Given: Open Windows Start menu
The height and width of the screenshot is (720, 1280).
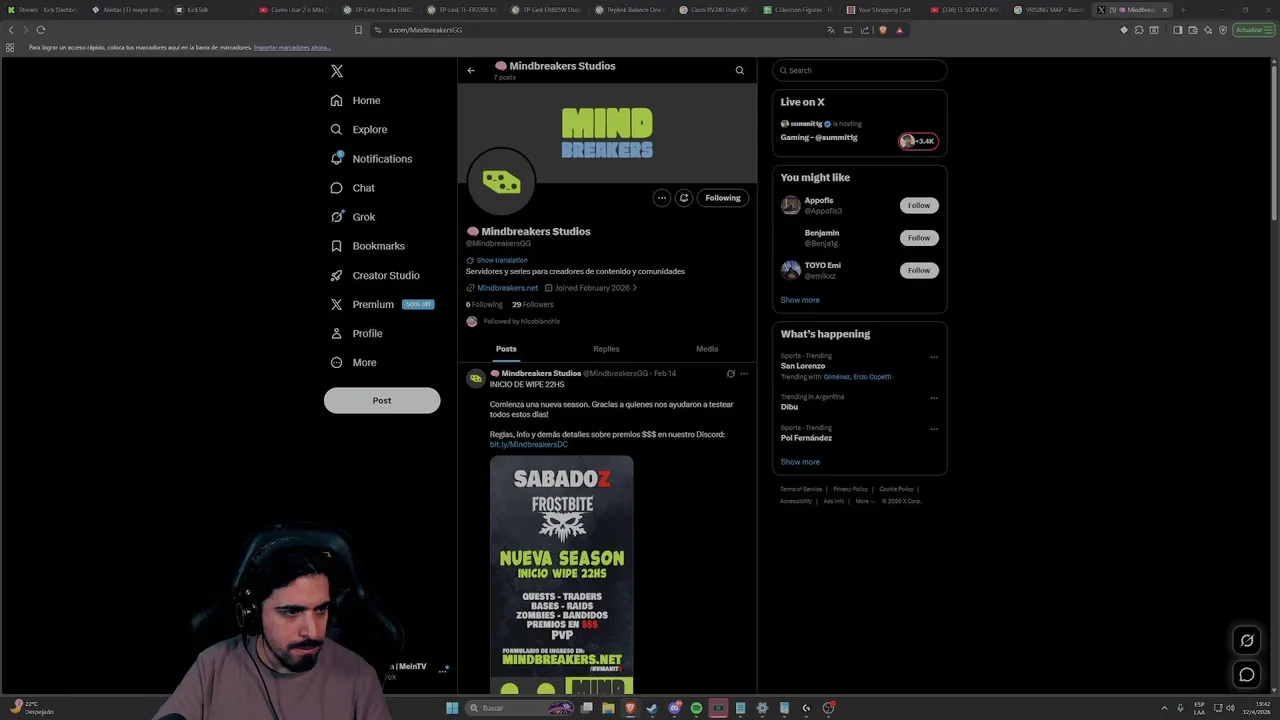Looking at the screenshot, I should (452, 708).
